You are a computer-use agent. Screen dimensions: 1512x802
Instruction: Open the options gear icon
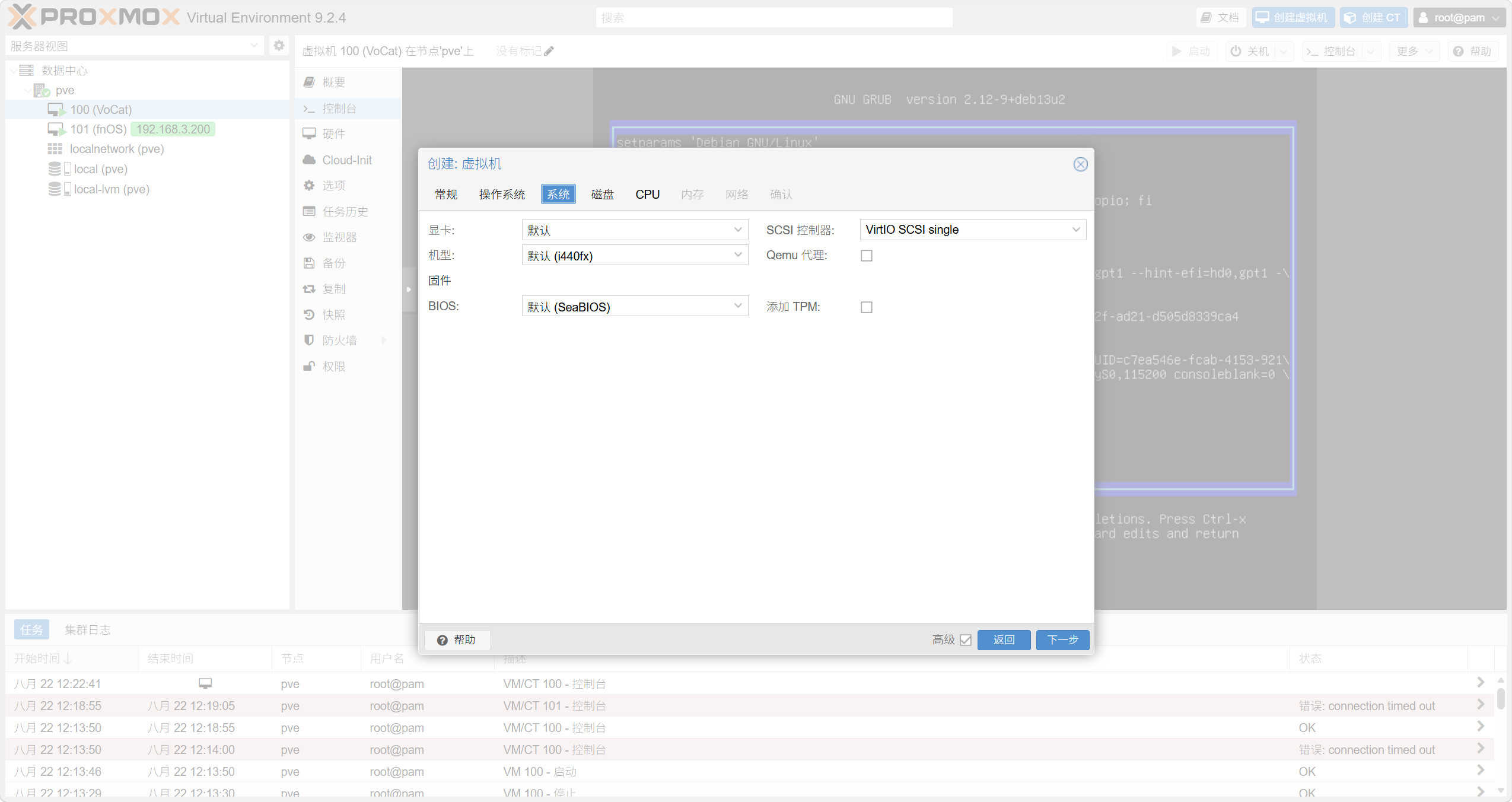[309, 186]
